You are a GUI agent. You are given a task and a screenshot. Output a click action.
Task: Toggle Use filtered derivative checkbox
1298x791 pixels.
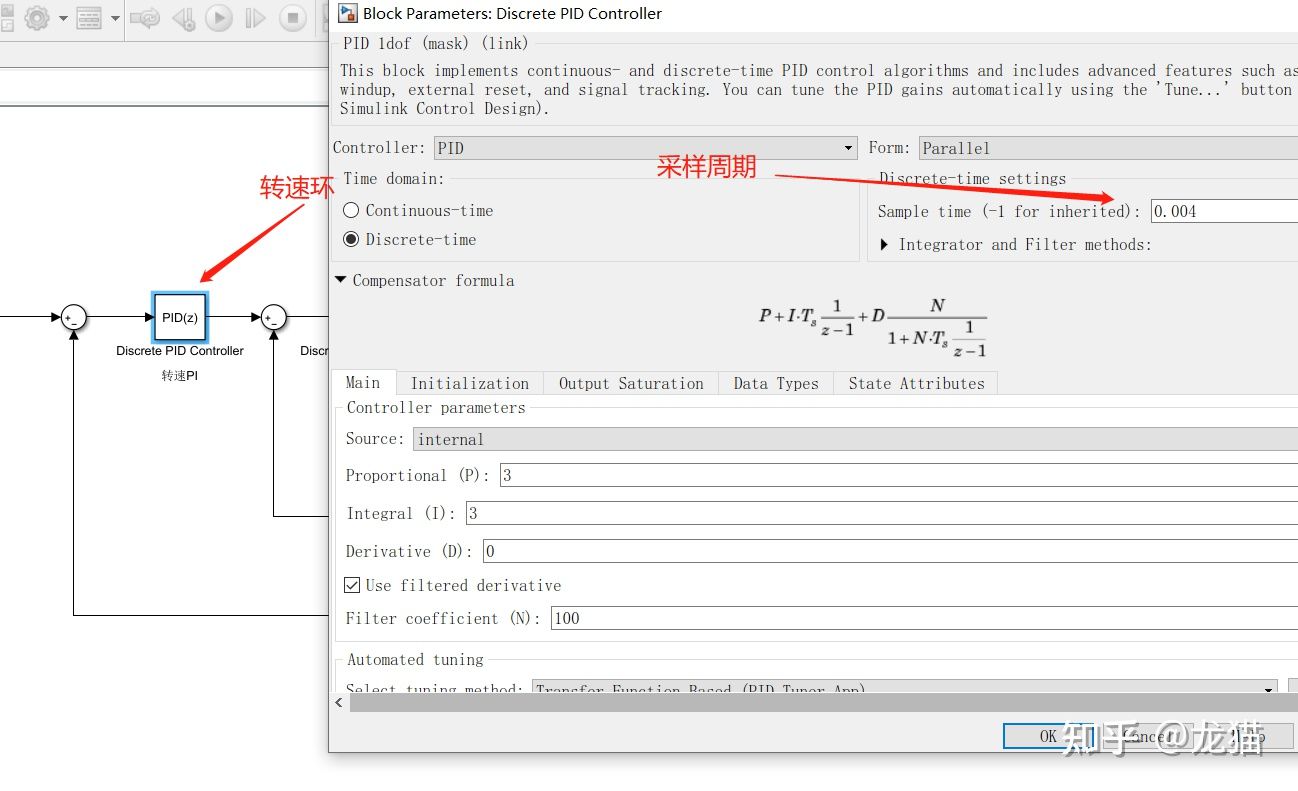click(x=352, y=586)
